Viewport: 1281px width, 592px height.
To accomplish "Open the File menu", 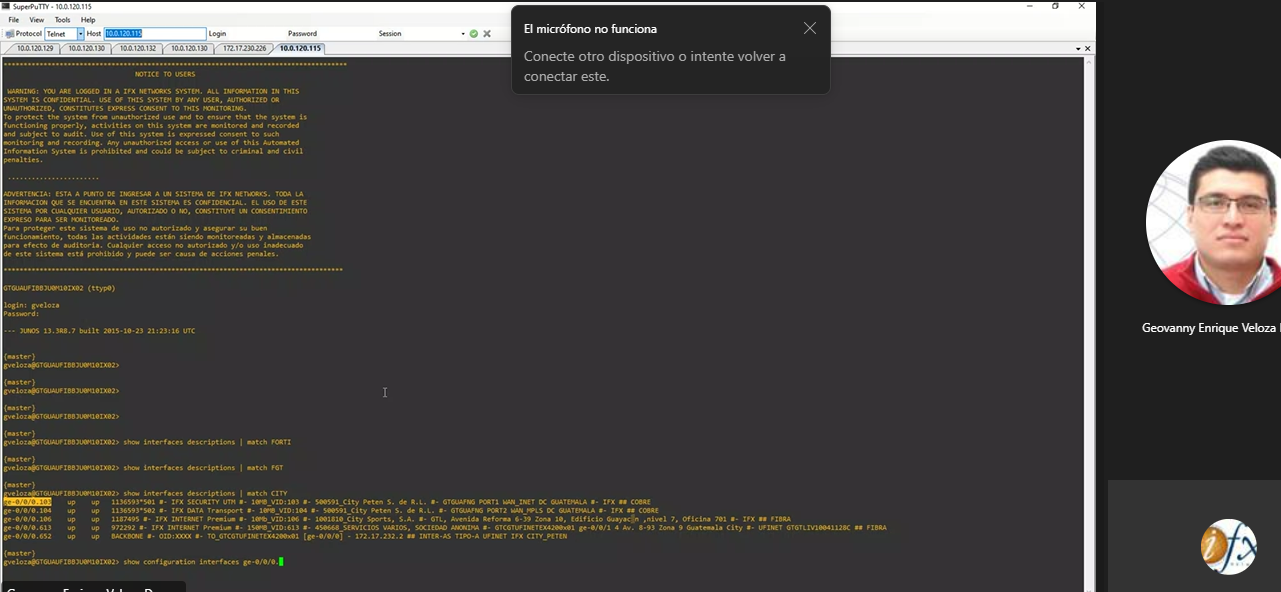I will pyautogui.click(x=14, y=20).
